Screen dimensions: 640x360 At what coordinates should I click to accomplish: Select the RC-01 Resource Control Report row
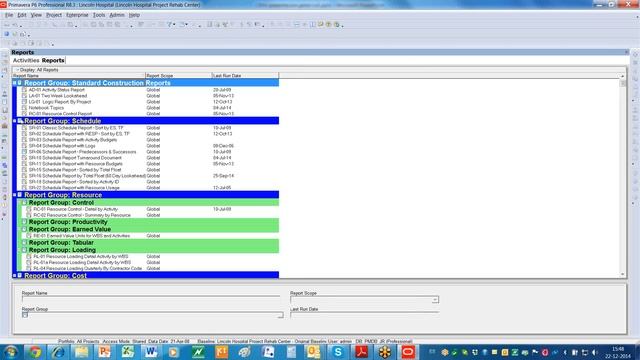coord(149,114)
